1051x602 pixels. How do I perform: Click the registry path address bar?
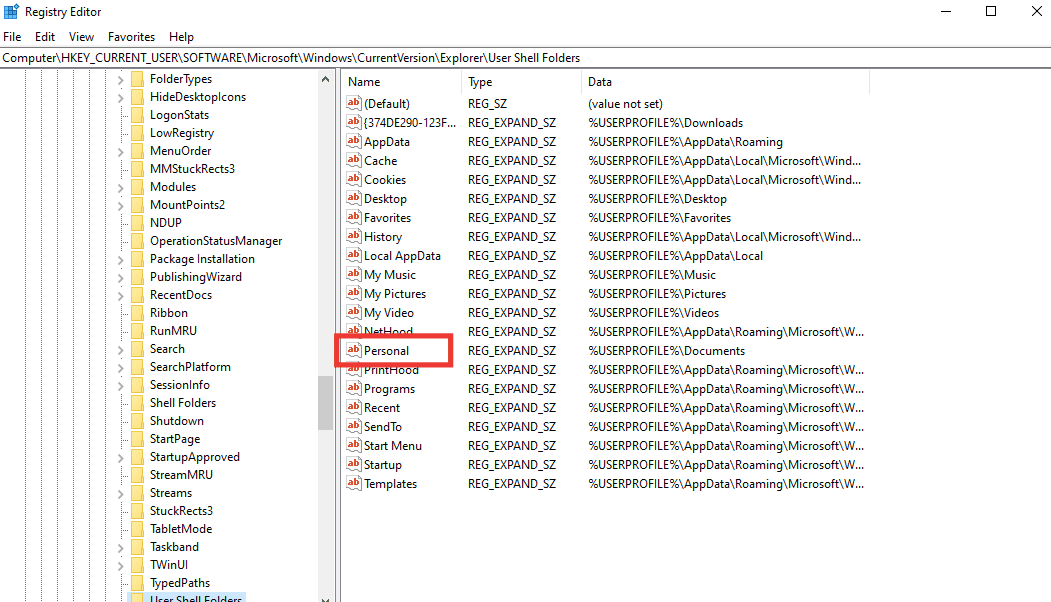pyautogui.click(x=526, y=58)
